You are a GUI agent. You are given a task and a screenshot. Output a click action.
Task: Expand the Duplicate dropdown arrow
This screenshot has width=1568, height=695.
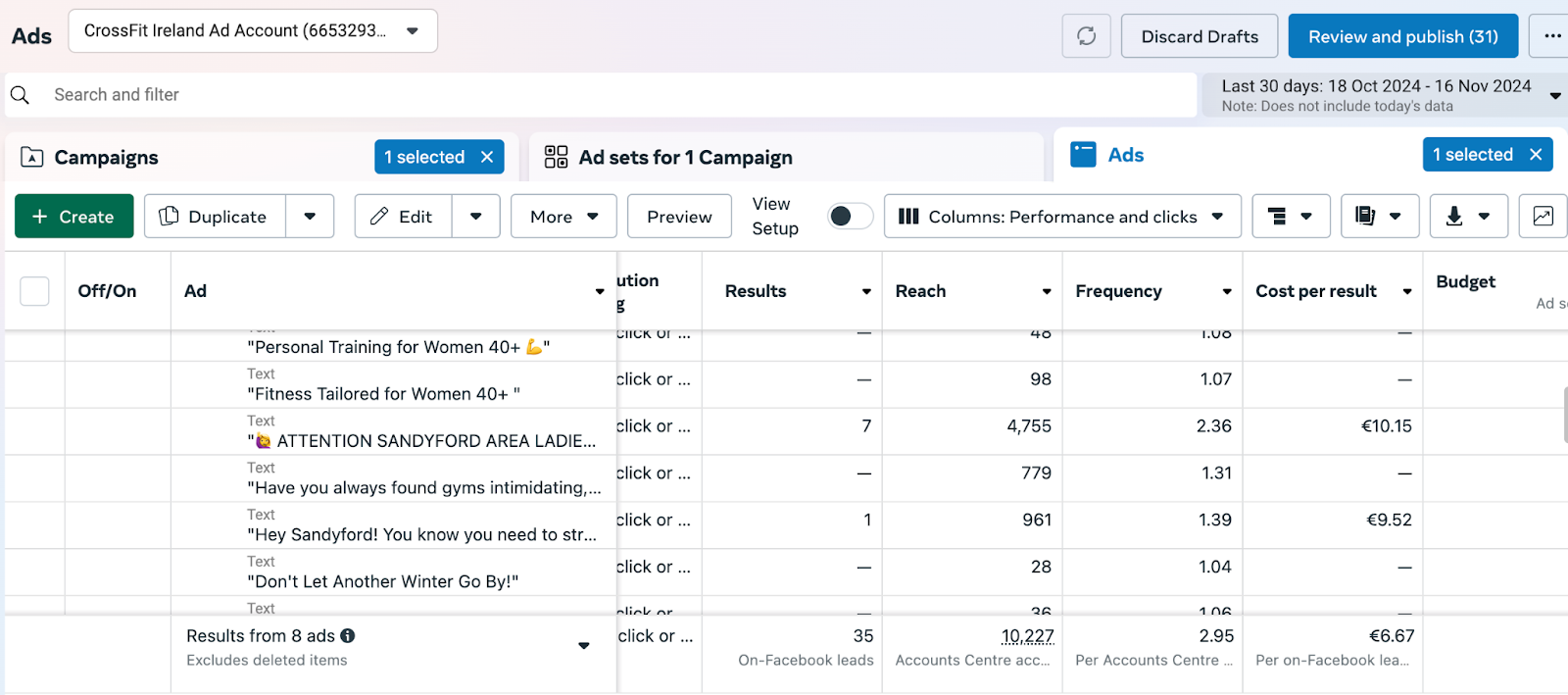(x=310, y=217)
